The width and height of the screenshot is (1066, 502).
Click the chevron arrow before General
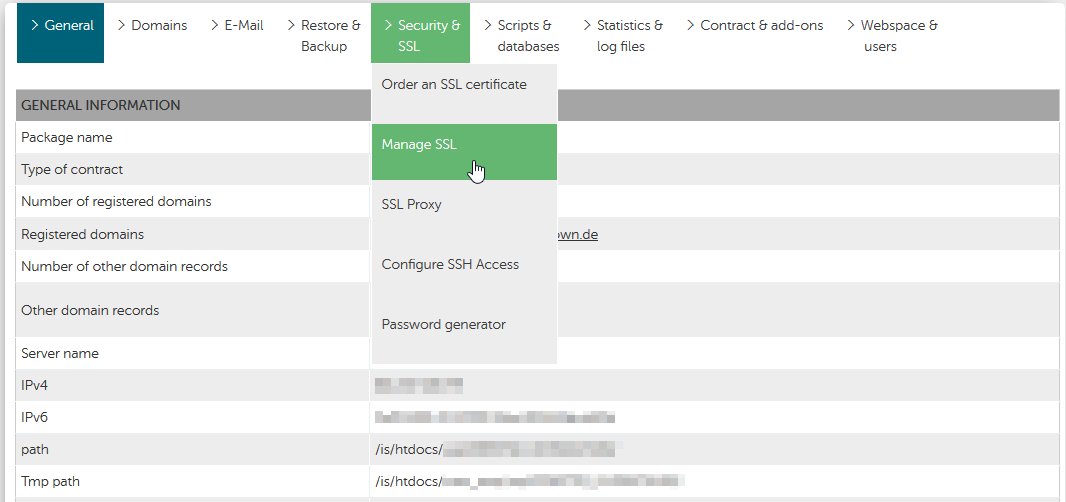click(x=35, y=26)
